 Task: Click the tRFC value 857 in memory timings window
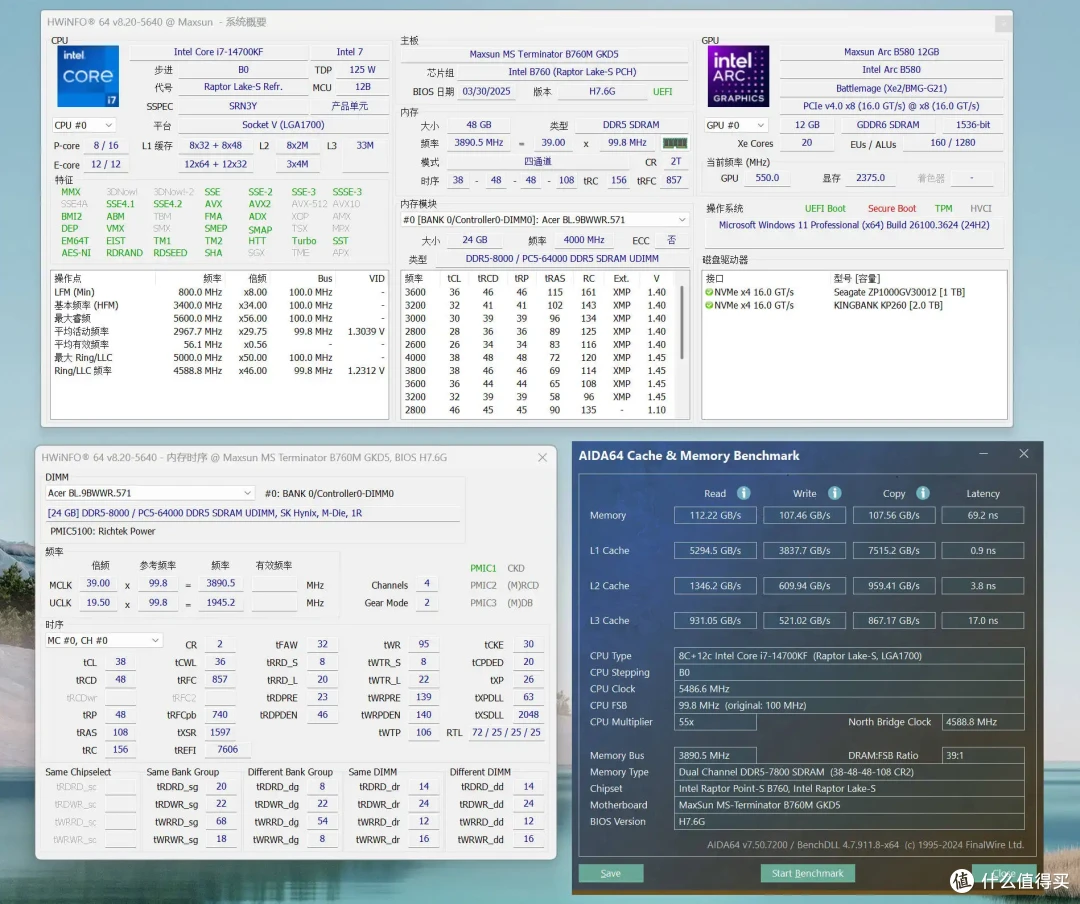pos(220,679)
